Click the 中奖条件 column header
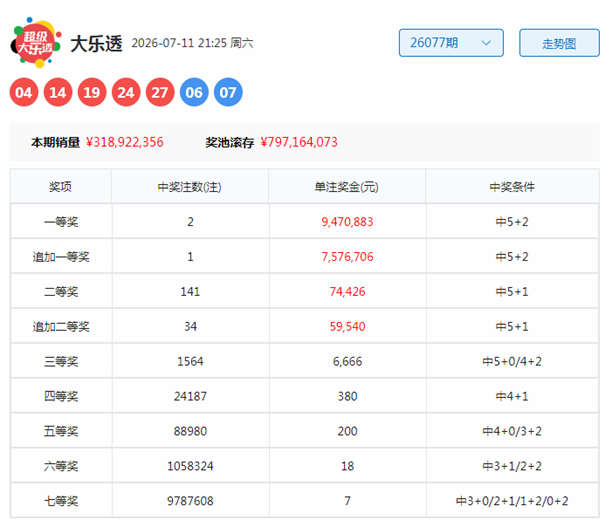Image resolution: width=612 pixels, height=525 pixels. (x=512, y=187)
